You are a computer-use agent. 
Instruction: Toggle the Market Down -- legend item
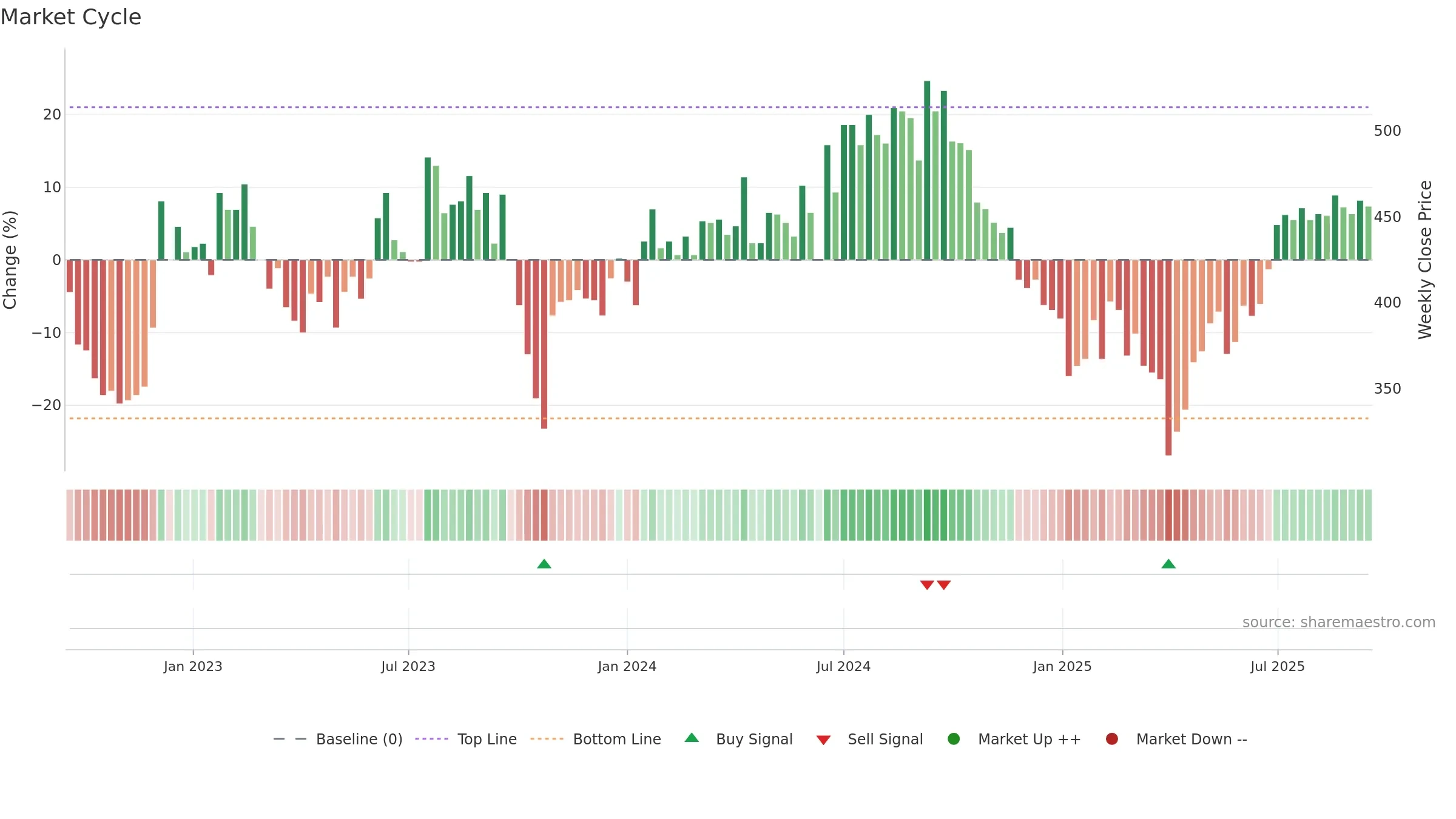click(x=1176, y=739)
